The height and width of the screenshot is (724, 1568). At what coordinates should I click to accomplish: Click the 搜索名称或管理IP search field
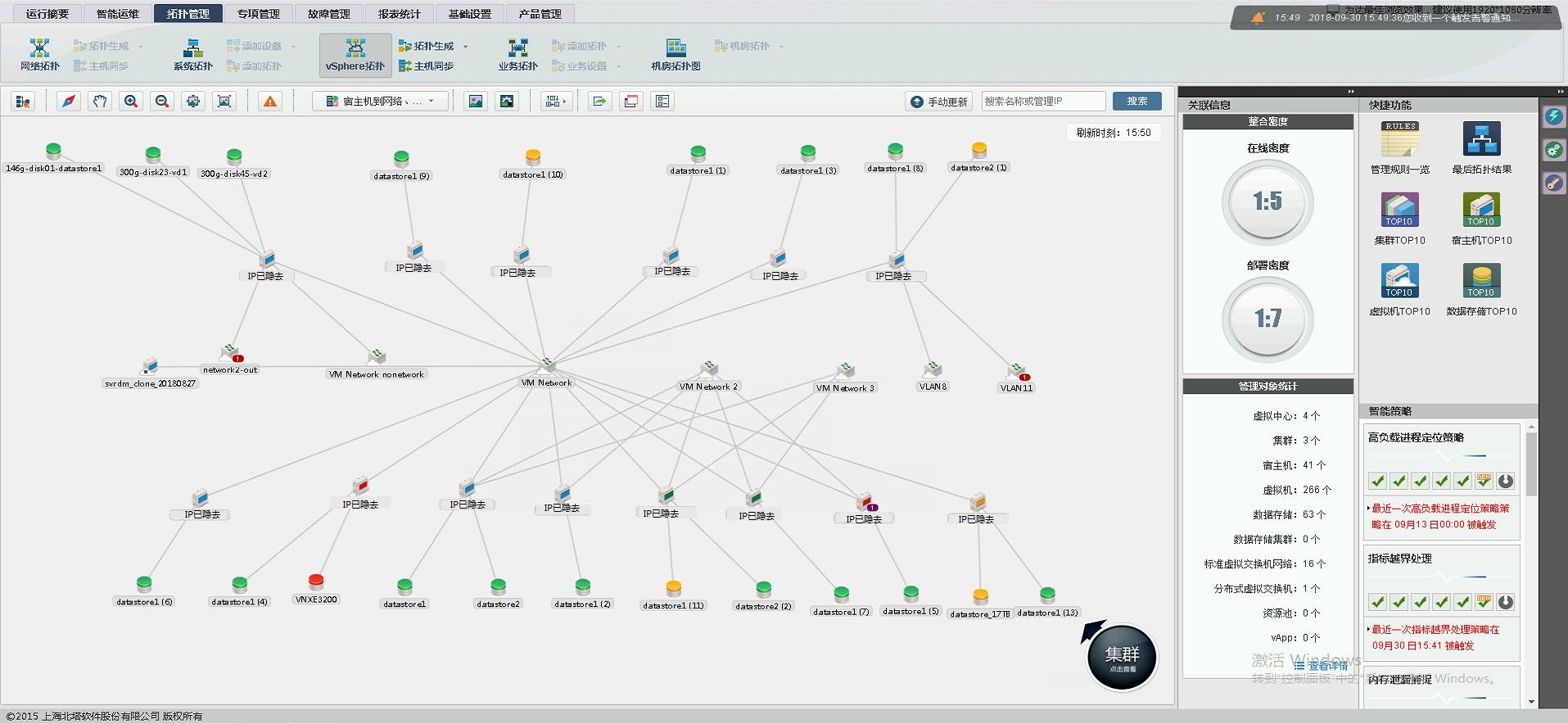(x=1042, y=102)
